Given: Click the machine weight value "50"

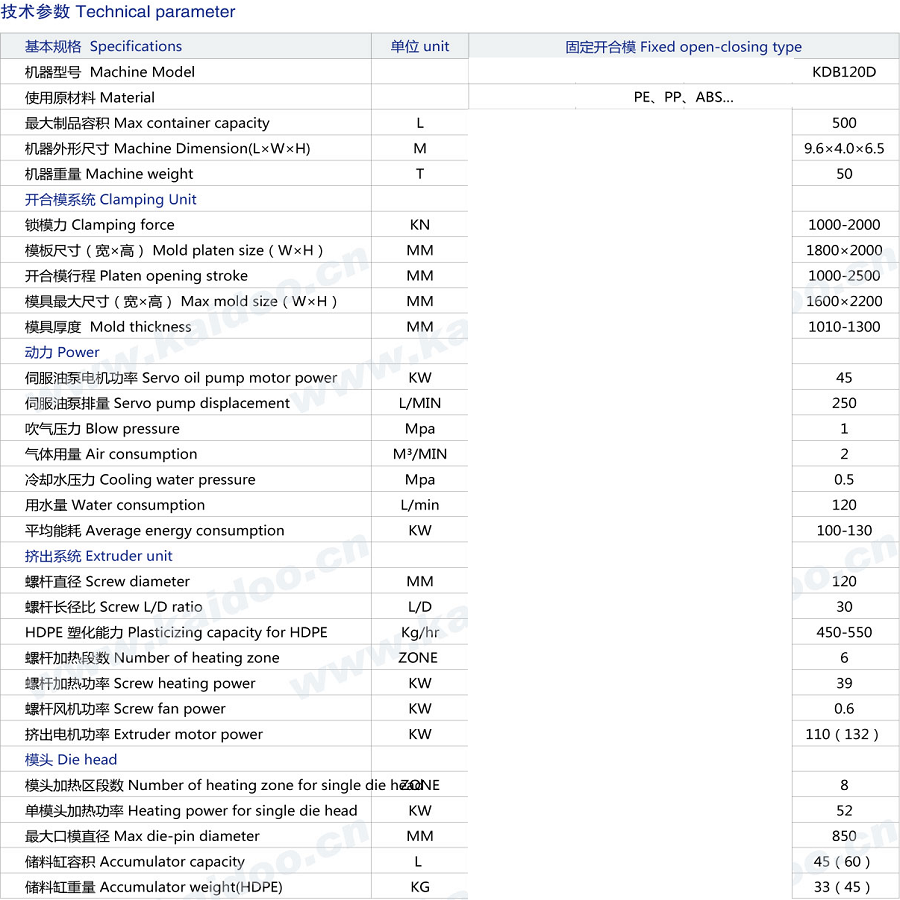Looking at the screenshot, I should [844, 174].
